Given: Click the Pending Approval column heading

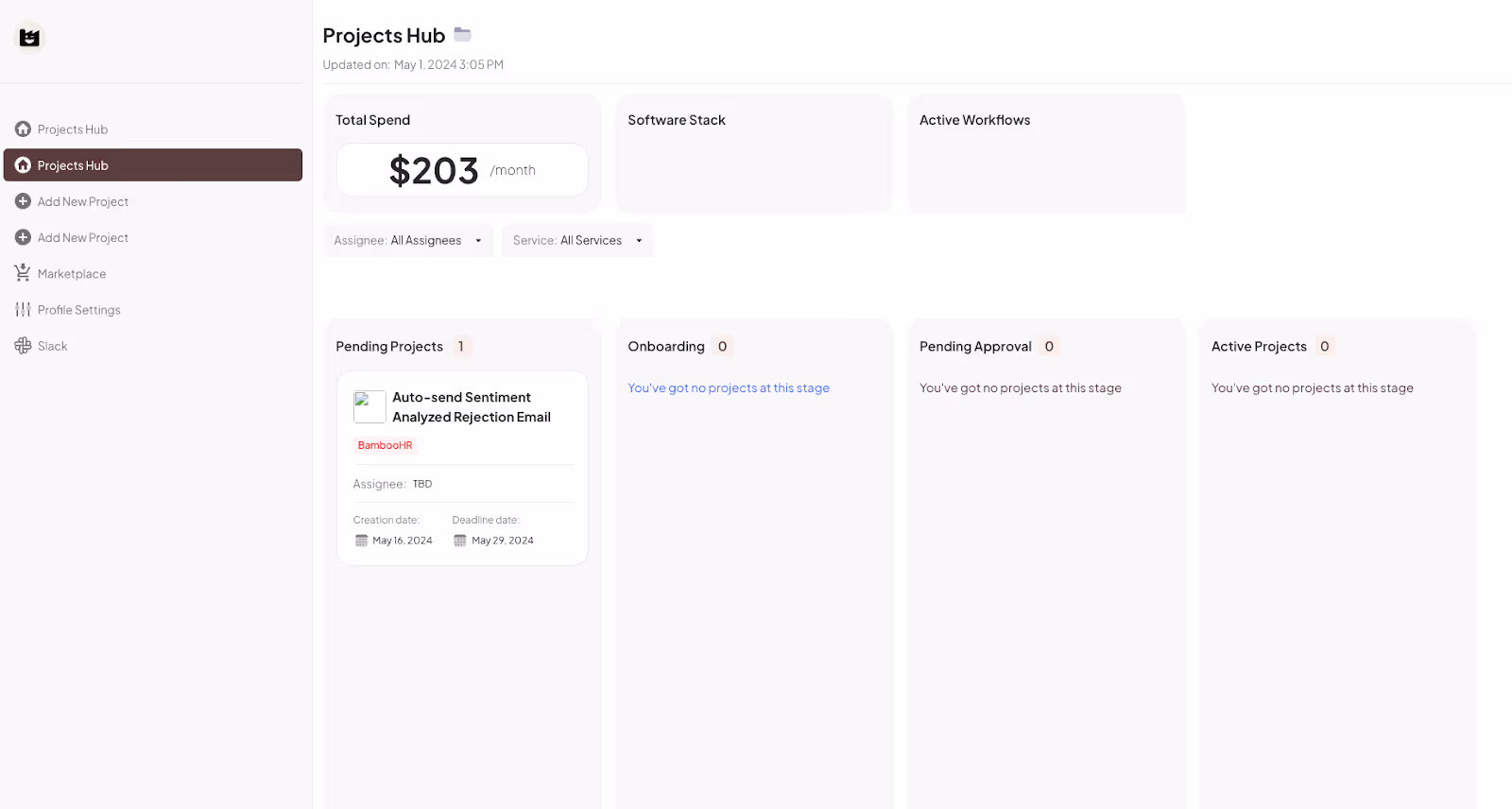Looking at the screenshot, I should [975, 346].
